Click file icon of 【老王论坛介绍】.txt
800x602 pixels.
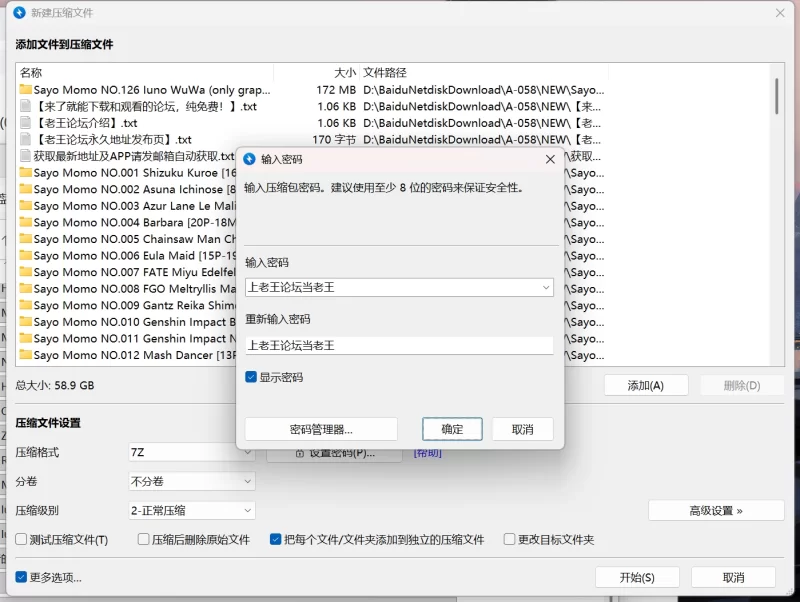click(26, 122)
